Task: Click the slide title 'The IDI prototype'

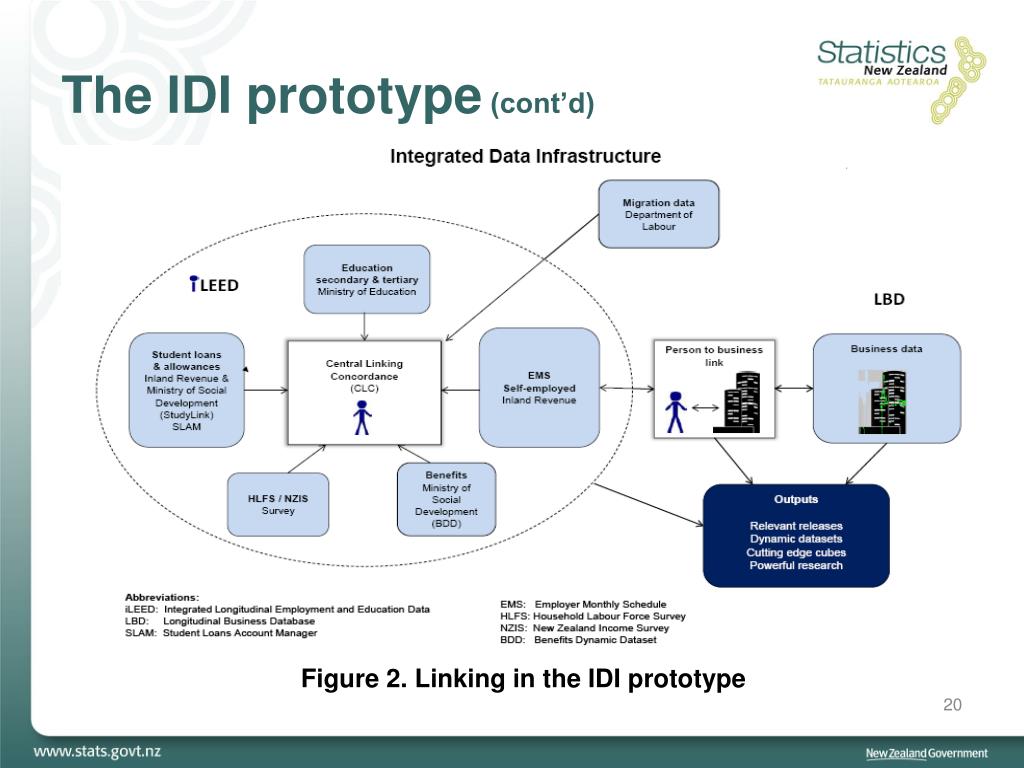Action: 272,96
